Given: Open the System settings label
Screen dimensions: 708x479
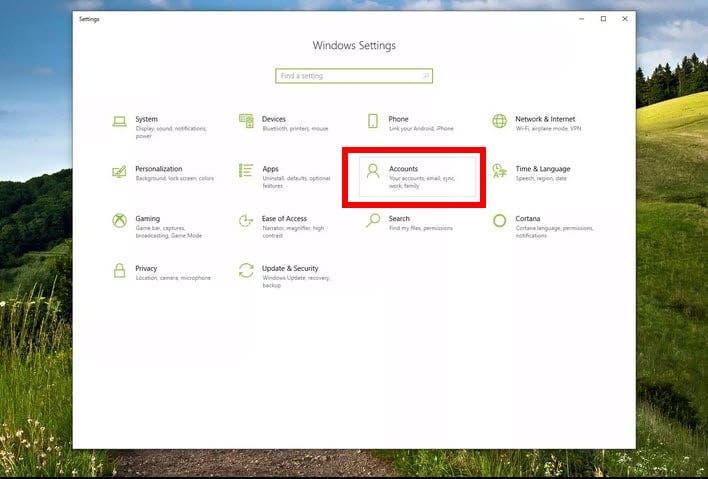Looking at the screenshot, I should click(x=147, y=119).
